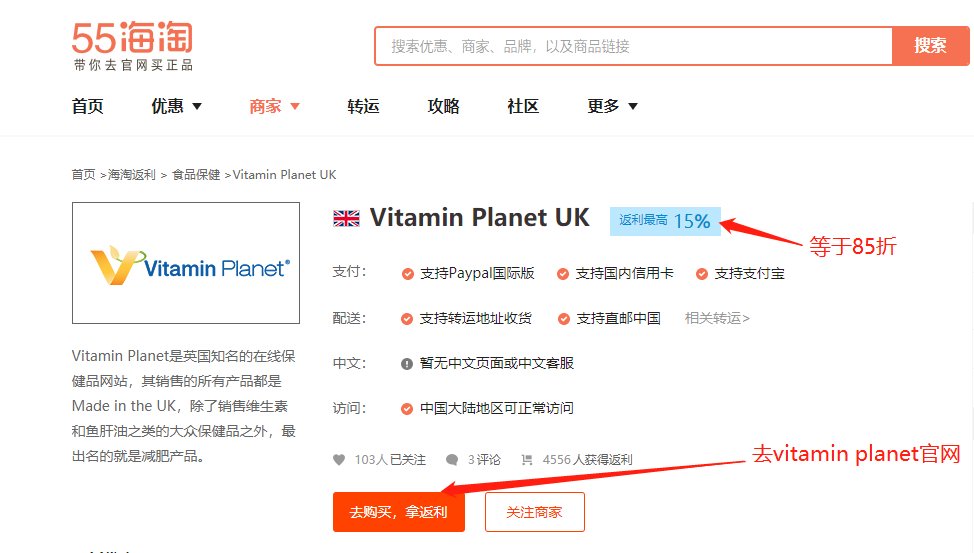Open the 更多 nav menu label
The height and width of the screenshot is (553, 974).
point(604,106)
